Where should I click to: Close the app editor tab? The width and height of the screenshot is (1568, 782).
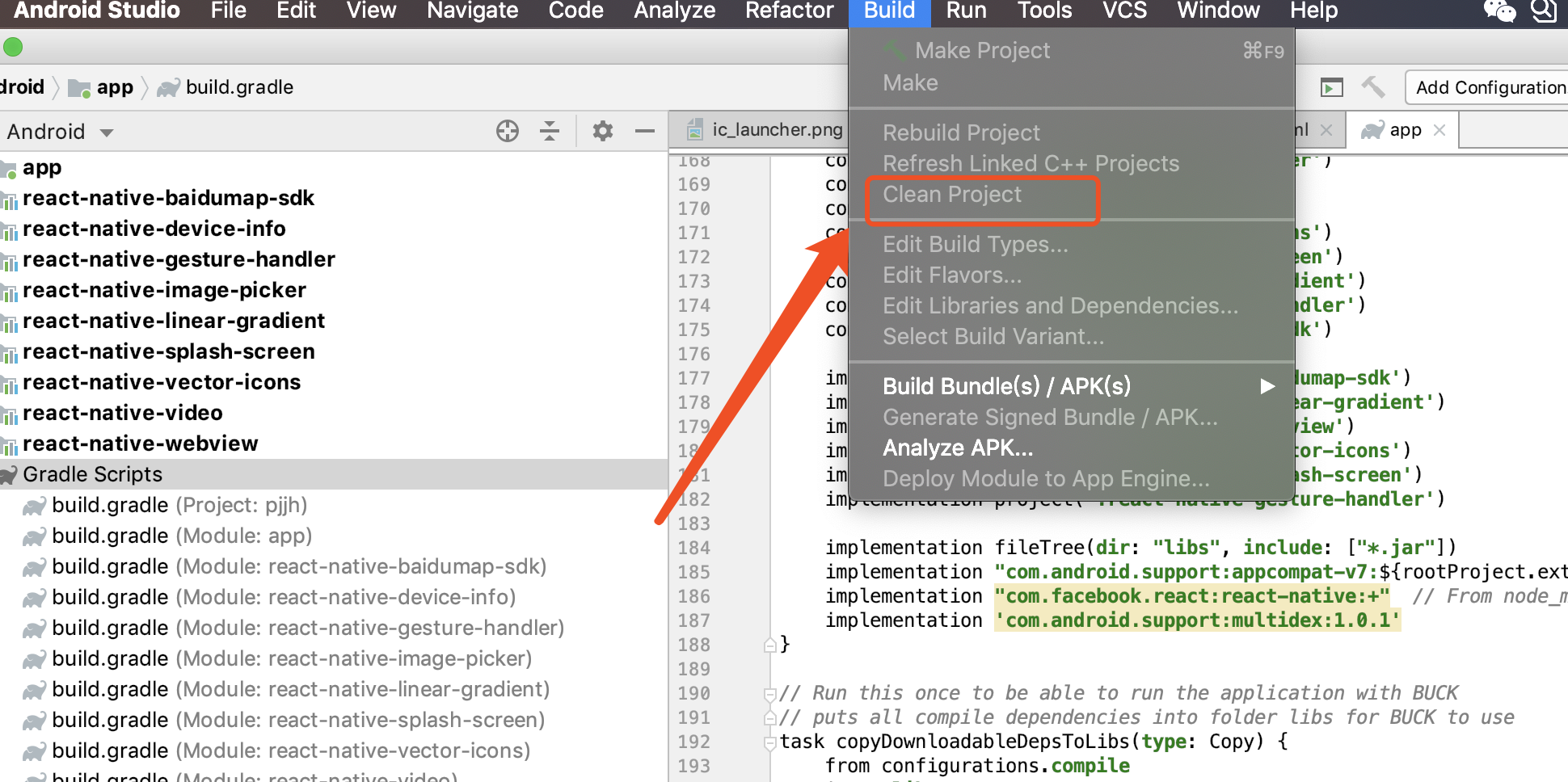point(1439,130)
